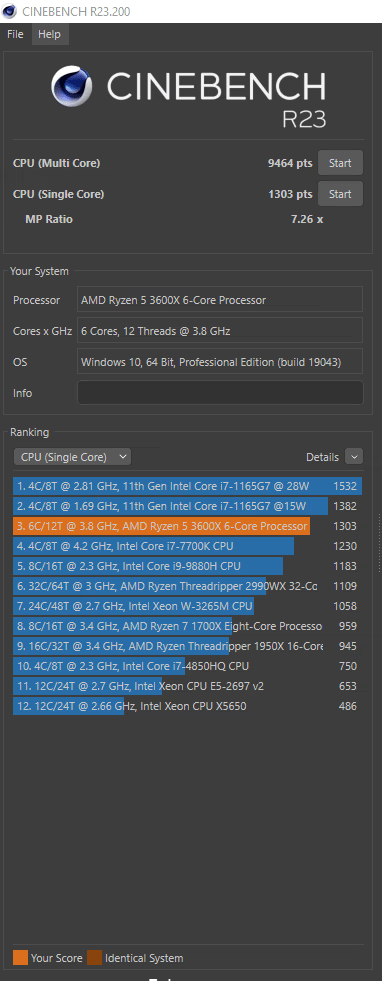The width and height of the screenshot is (382, 981).
Task: Click the Your Score legend label
Action: 56,958
